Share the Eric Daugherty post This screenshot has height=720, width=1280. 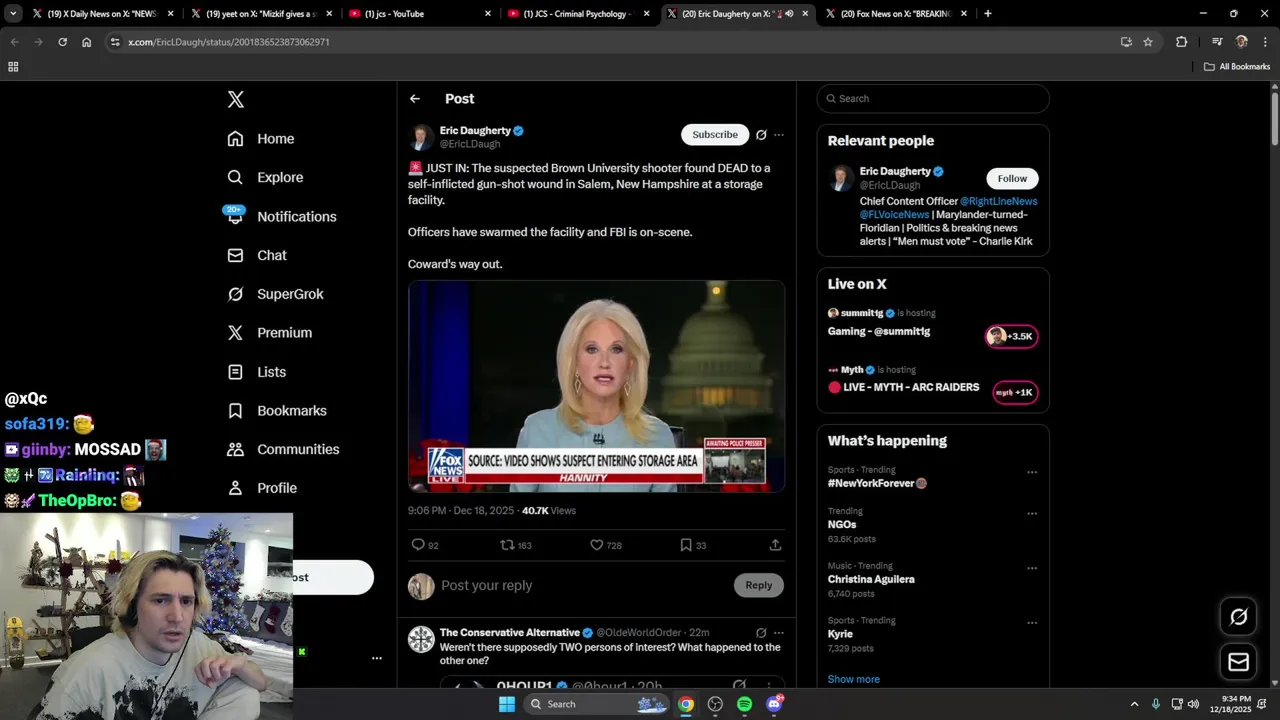(775, 545)
